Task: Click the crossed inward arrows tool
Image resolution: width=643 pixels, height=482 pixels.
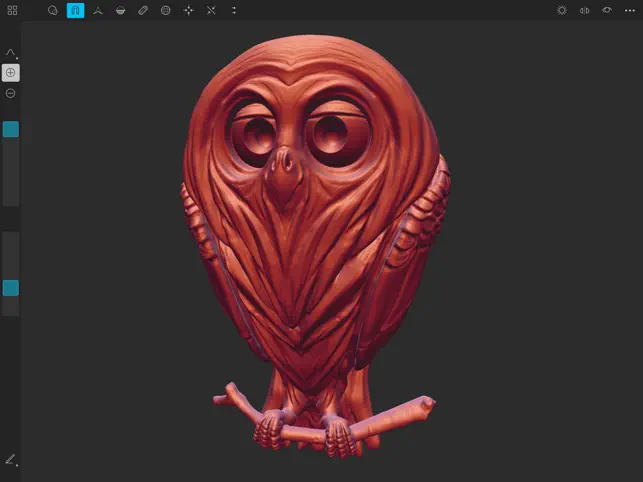Action: [x=211, y=10]
